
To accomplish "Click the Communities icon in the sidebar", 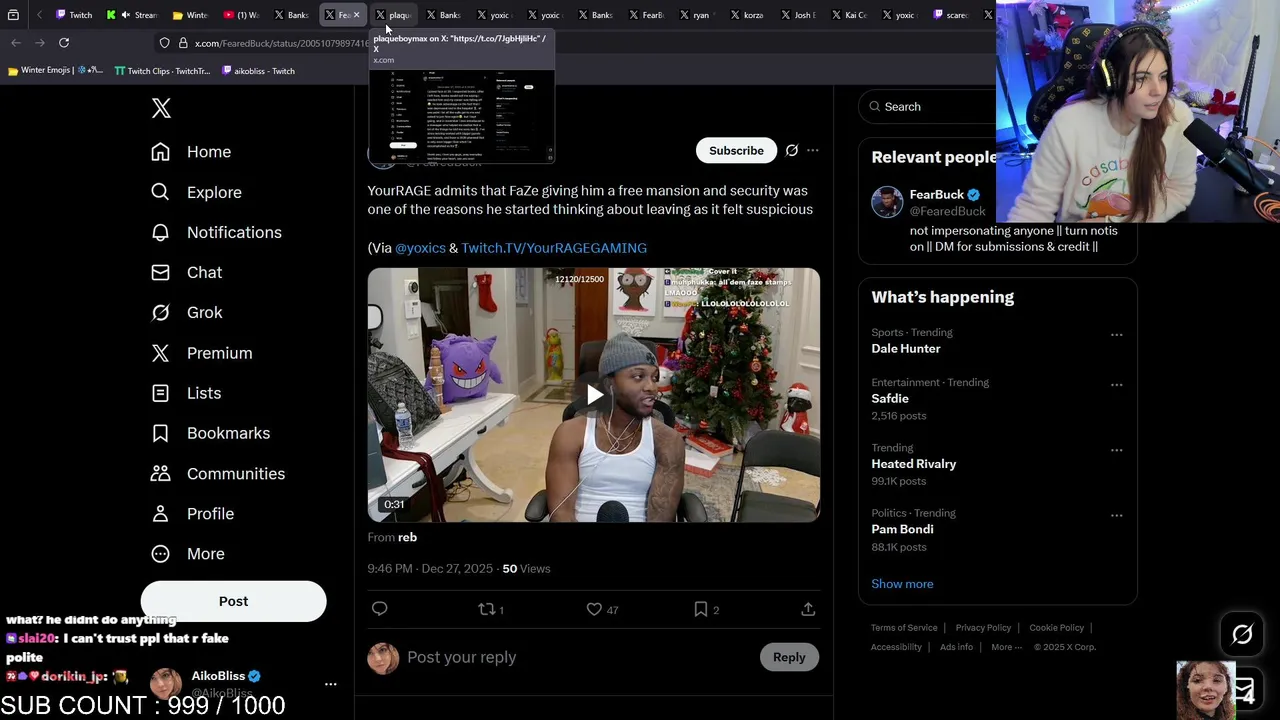I will pyautogui.click(x=160, y=473).
